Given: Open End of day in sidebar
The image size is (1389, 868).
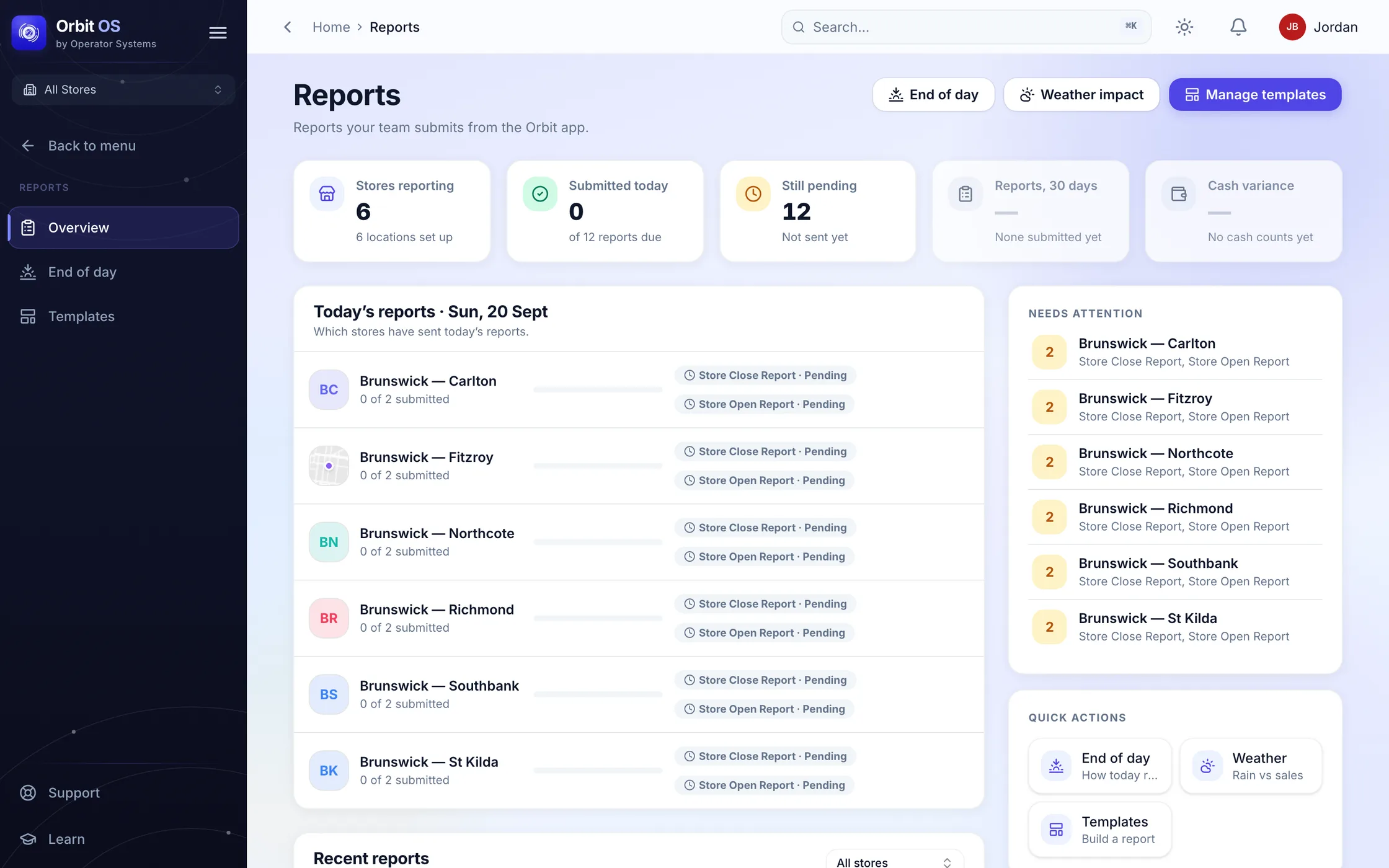Looking at the screenshot, I should 123,272.
